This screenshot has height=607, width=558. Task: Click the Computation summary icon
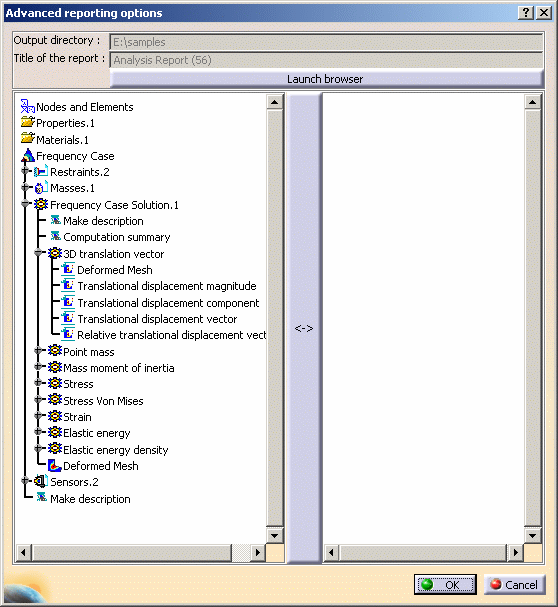click(56, 236)
